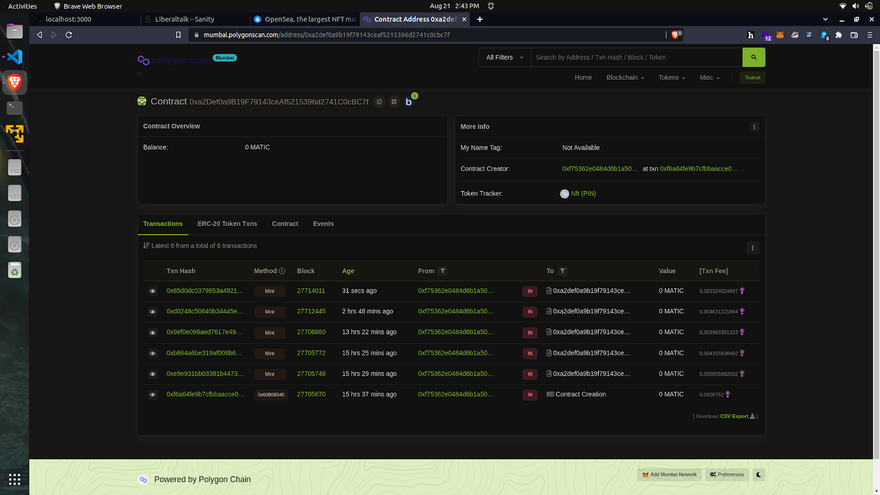Filter transactions by From address
Image resolution: width=880 pixels, height=495 pixels.
443,271
